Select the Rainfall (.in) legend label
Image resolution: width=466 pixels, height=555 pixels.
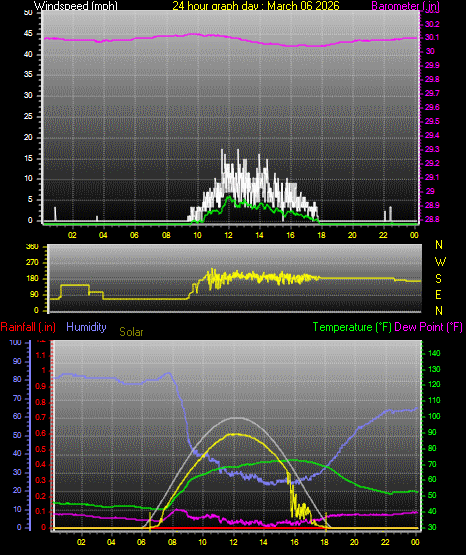click(28, 327)
